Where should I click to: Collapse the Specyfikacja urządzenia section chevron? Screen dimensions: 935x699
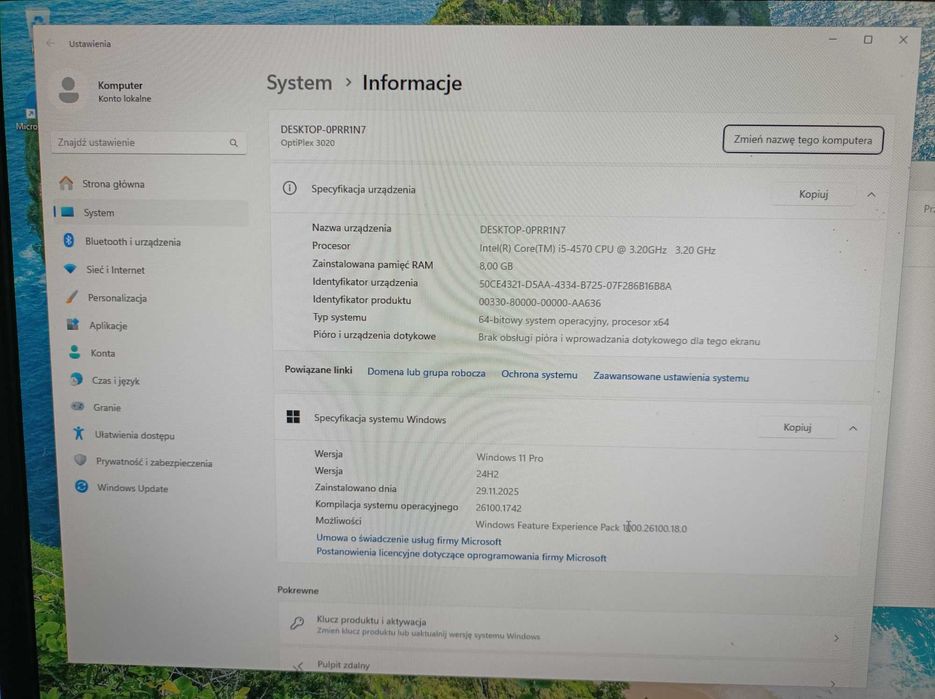(x=871, y=195)
